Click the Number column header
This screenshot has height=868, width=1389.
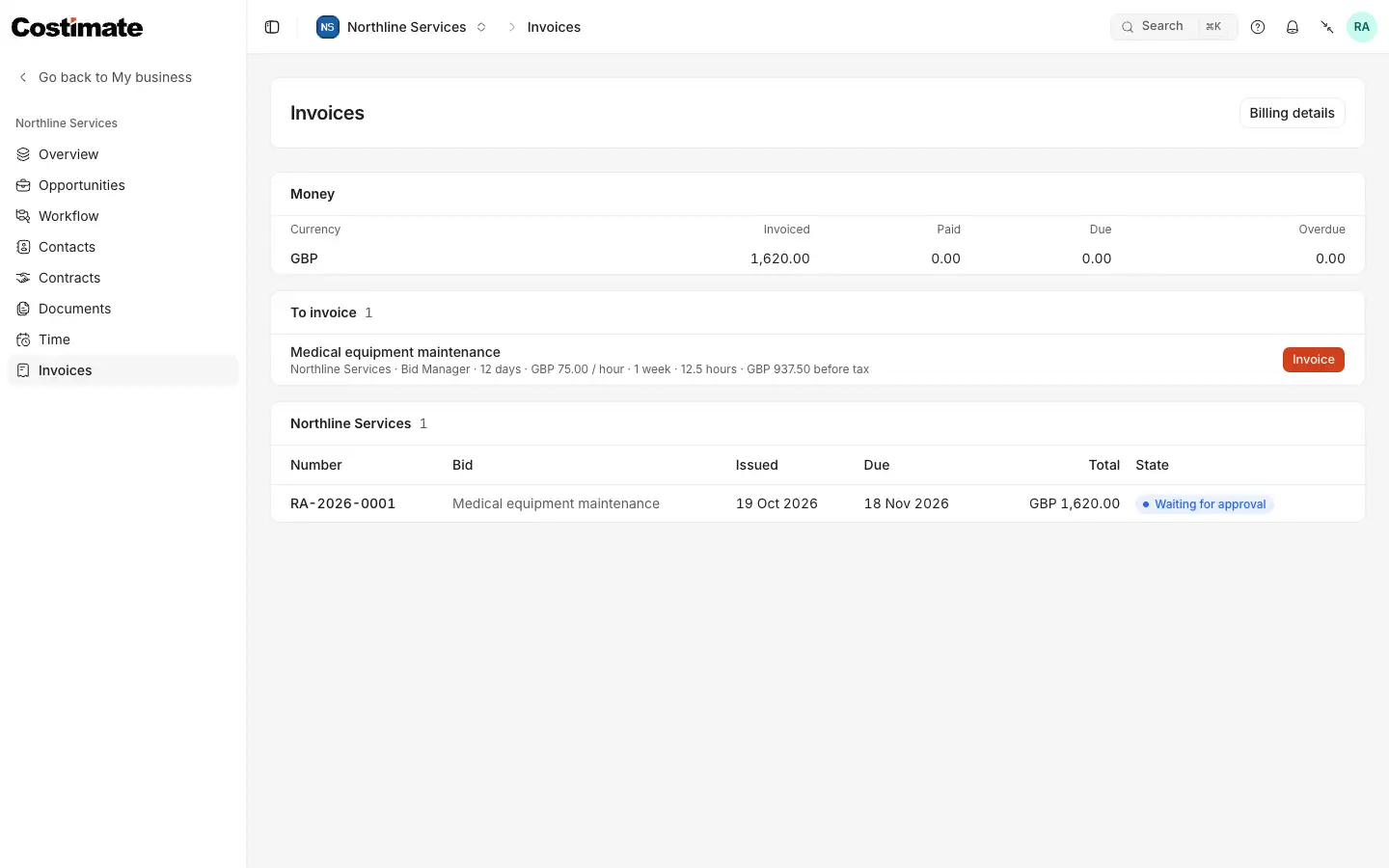pos(316,465)
